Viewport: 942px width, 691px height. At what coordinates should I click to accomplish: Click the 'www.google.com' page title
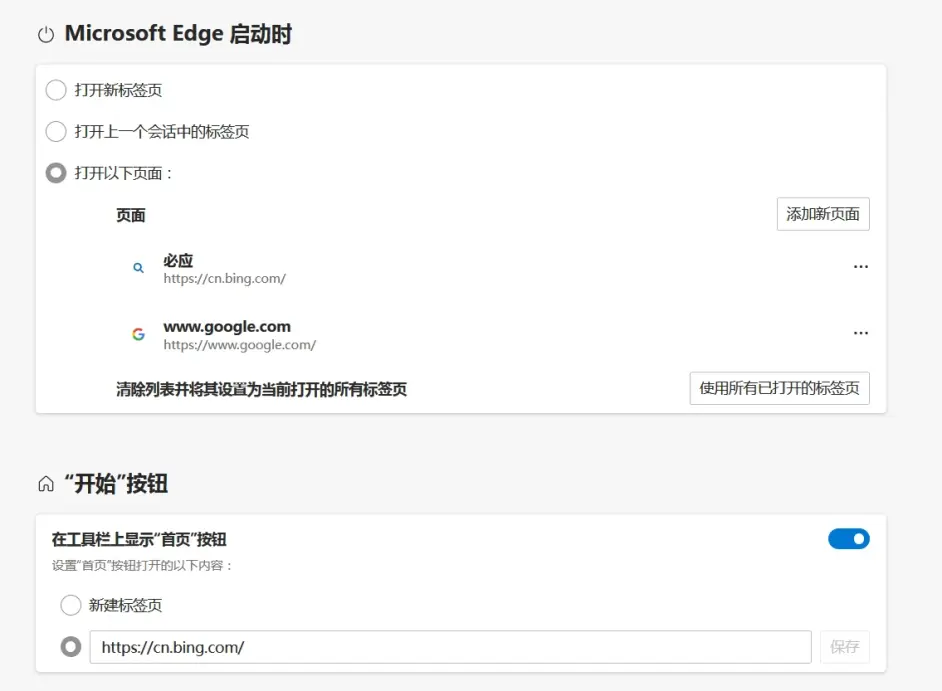coord(227,326)
